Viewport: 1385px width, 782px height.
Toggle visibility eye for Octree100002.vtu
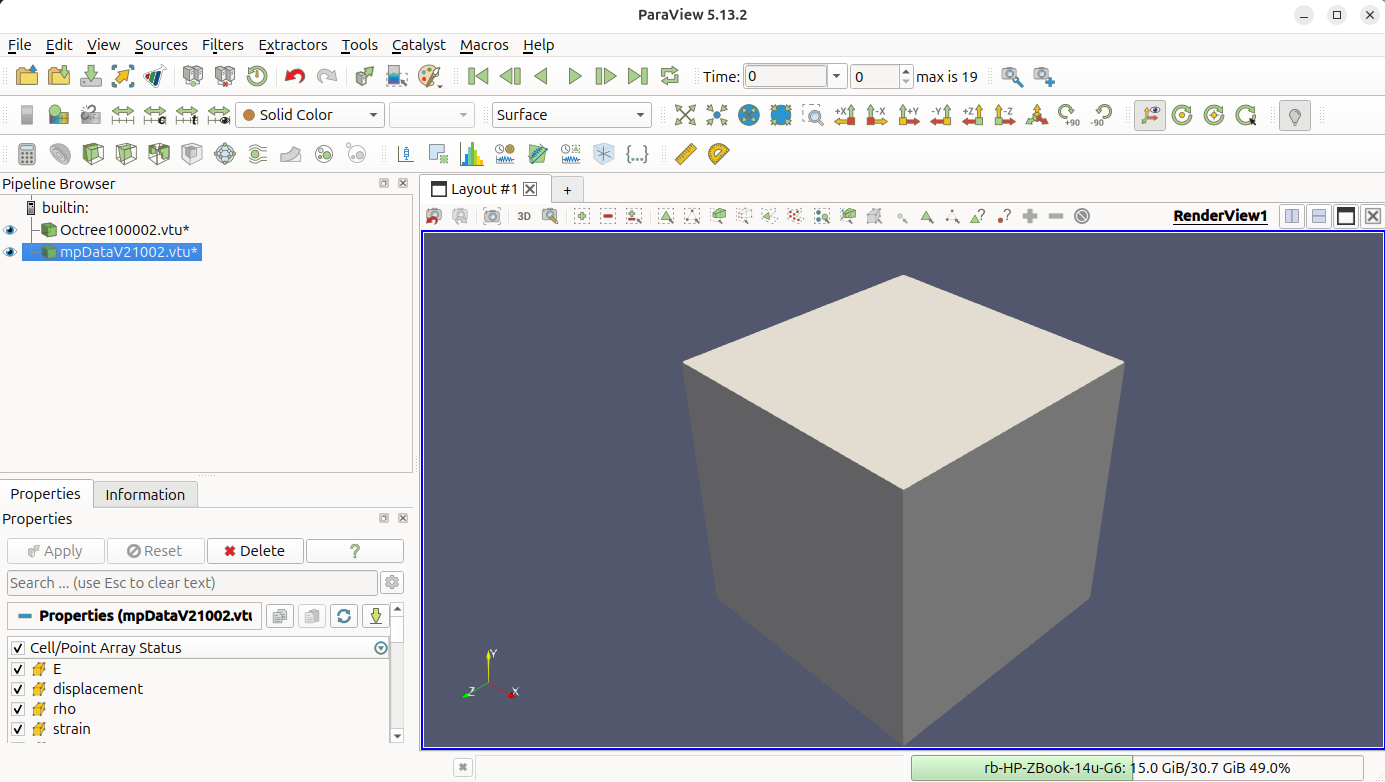[x=11, y=230]
